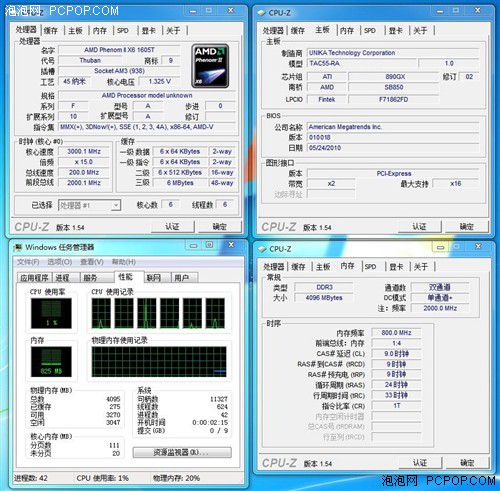Click the CPU-Z icon in mainboard window title
500x491 pixels.
[261, 13]
